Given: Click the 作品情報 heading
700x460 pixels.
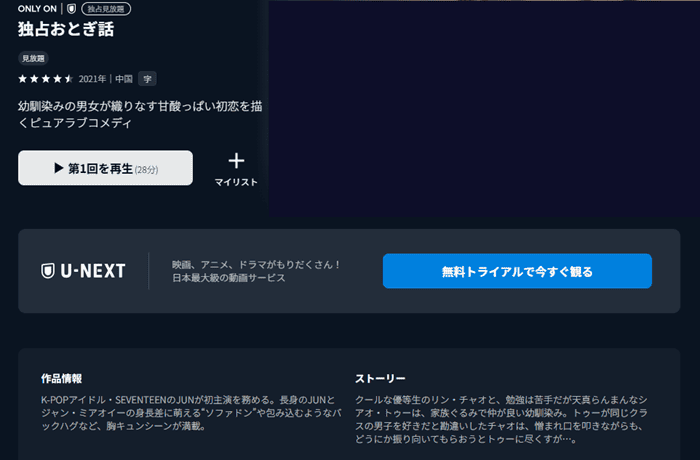Looking at the screenshot, I should 62,379.
